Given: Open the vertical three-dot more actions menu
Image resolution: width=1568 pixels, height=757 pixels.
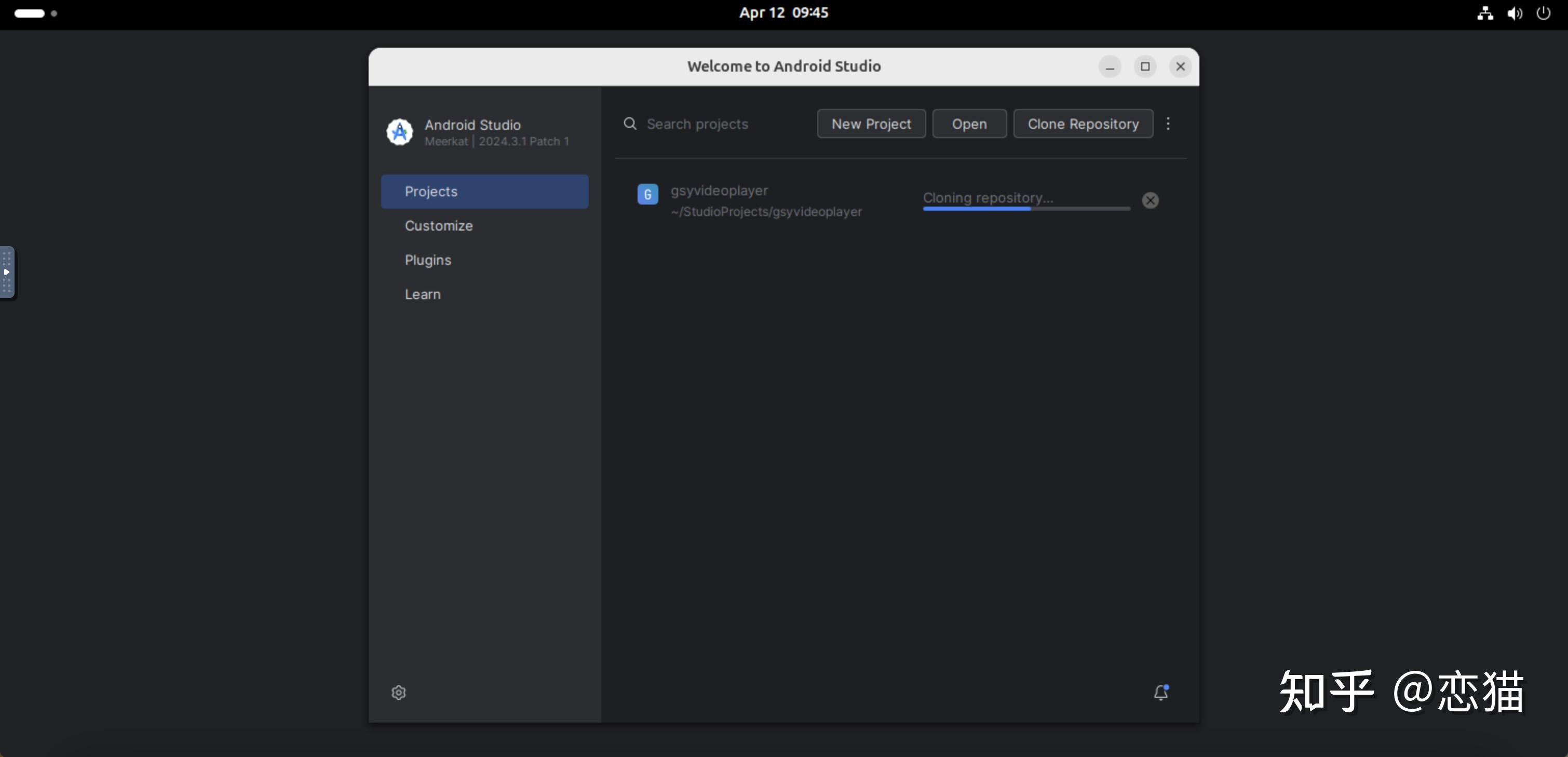Looking at the screenshot, I should click(x=1168, y=124).
